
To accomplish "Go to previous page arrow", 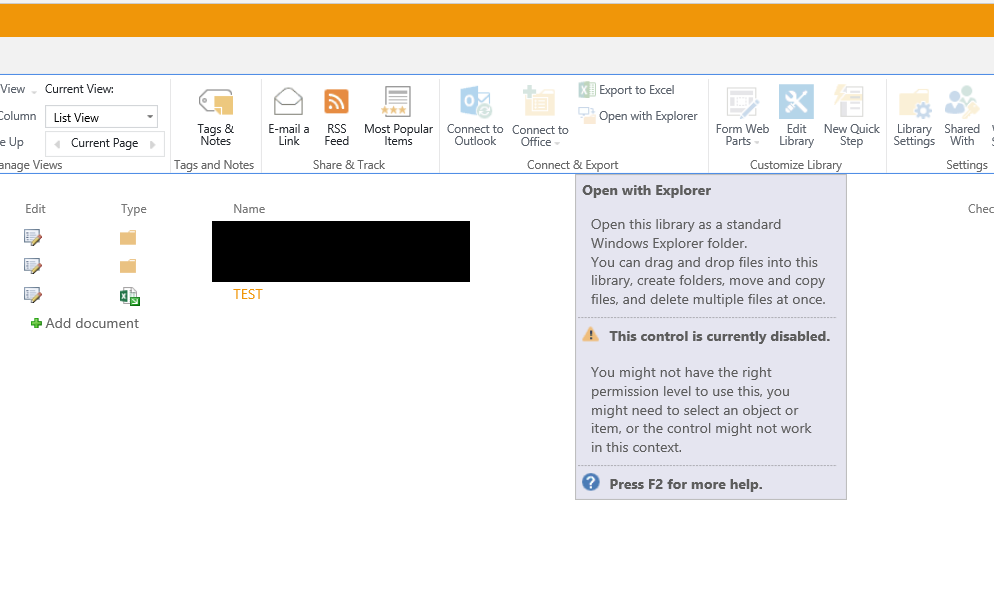I will [x=57, y=144].
